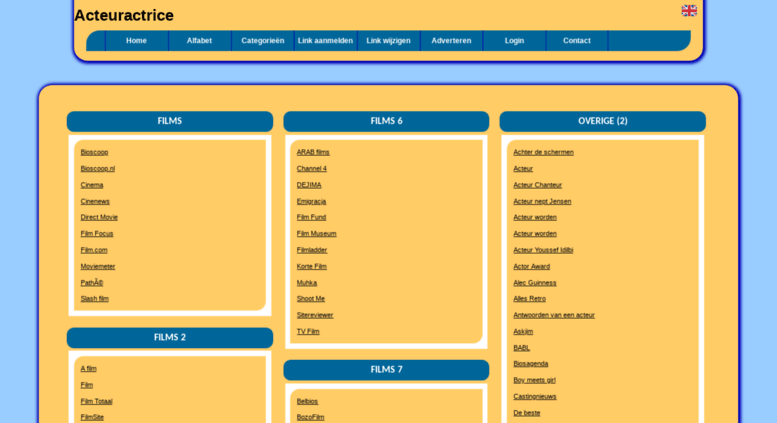Open the Film Focus link

coord(97,233)
